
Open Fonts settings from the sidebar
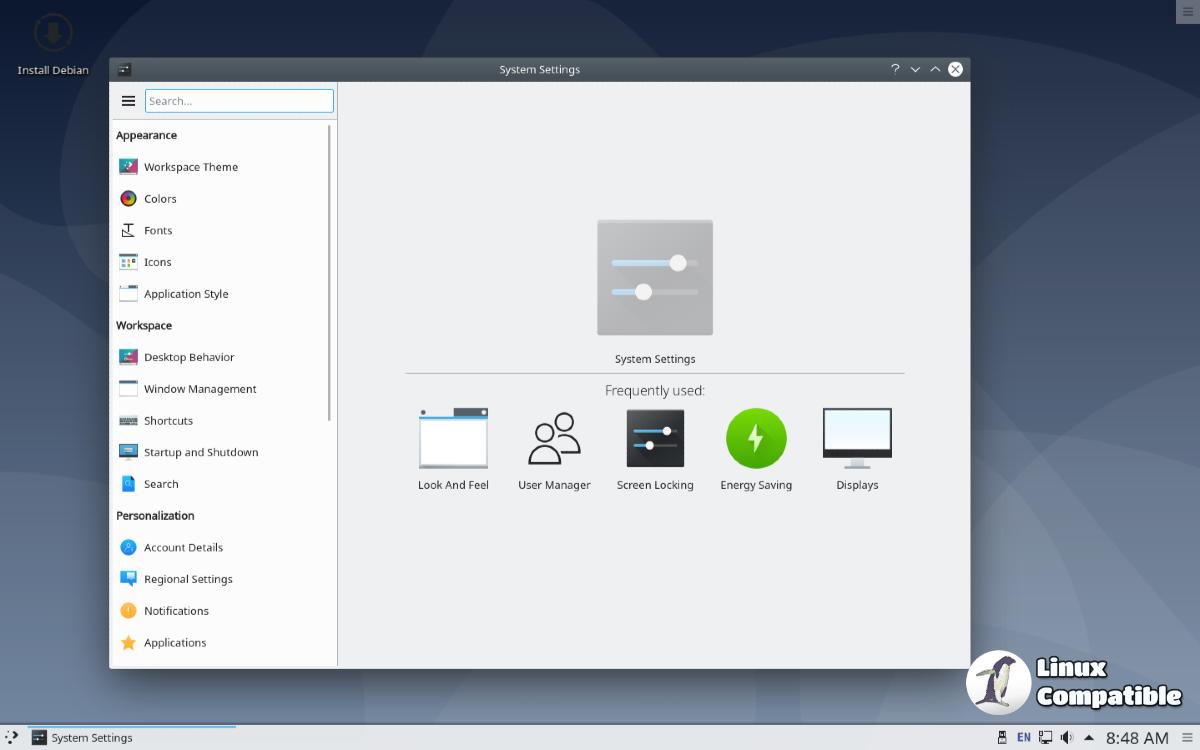(158, 231)
